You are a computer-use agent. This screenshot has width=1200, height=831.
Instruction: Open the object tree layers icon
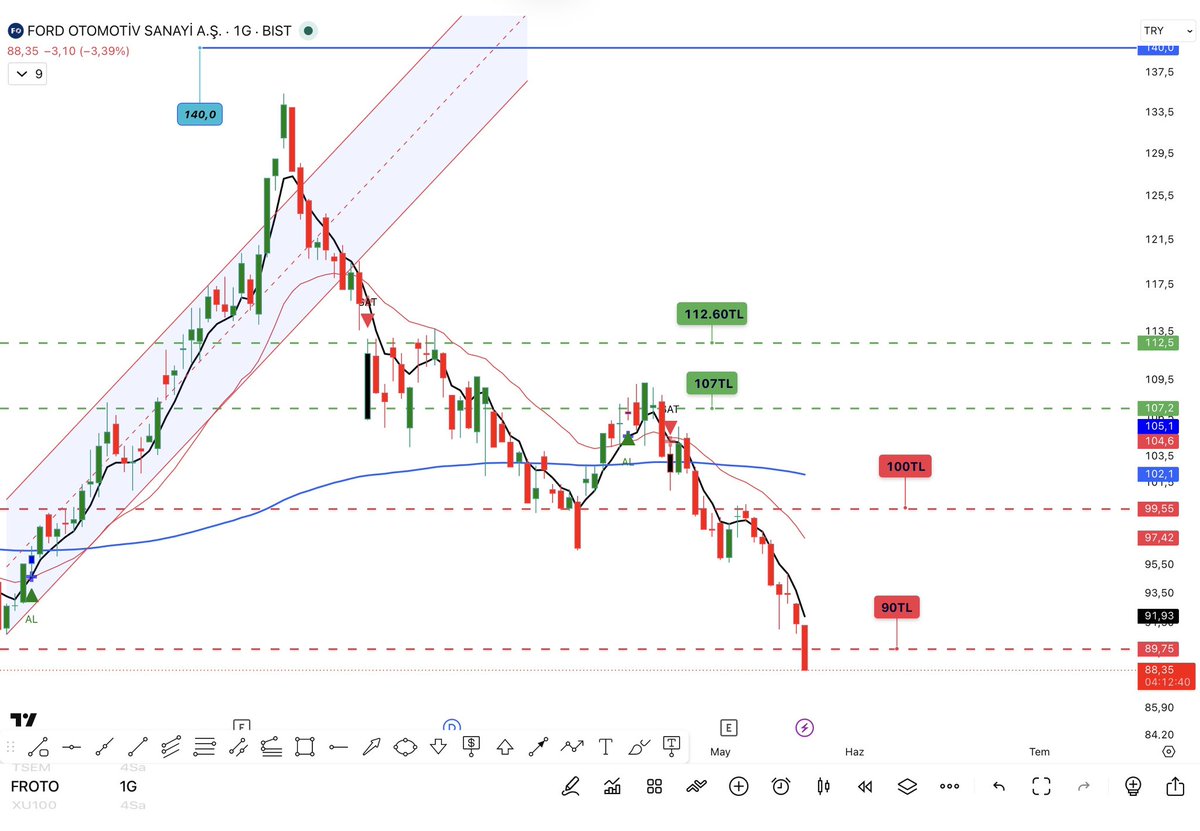(907, 786)
